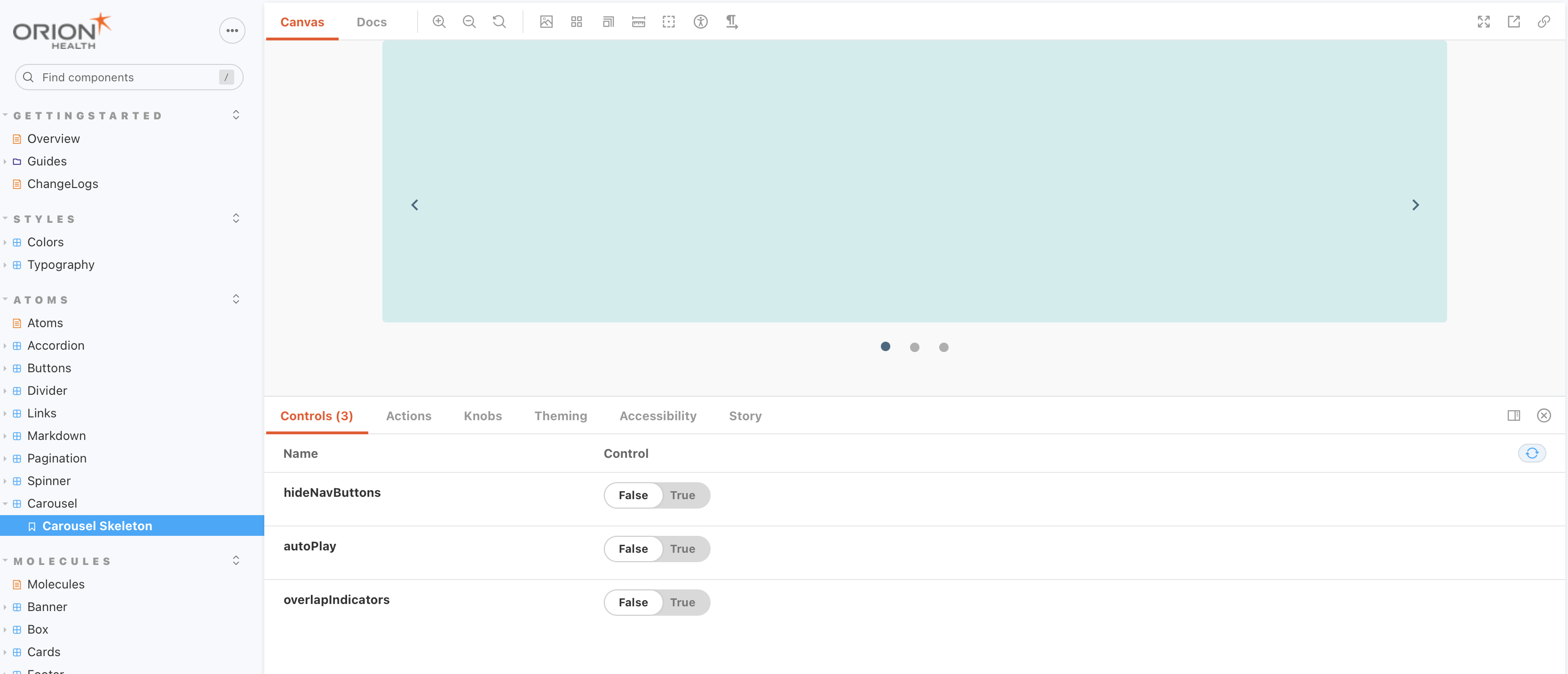Expand the Guides folder in sidebar
Screen dimensions: 1568x674
pos(46,161)
